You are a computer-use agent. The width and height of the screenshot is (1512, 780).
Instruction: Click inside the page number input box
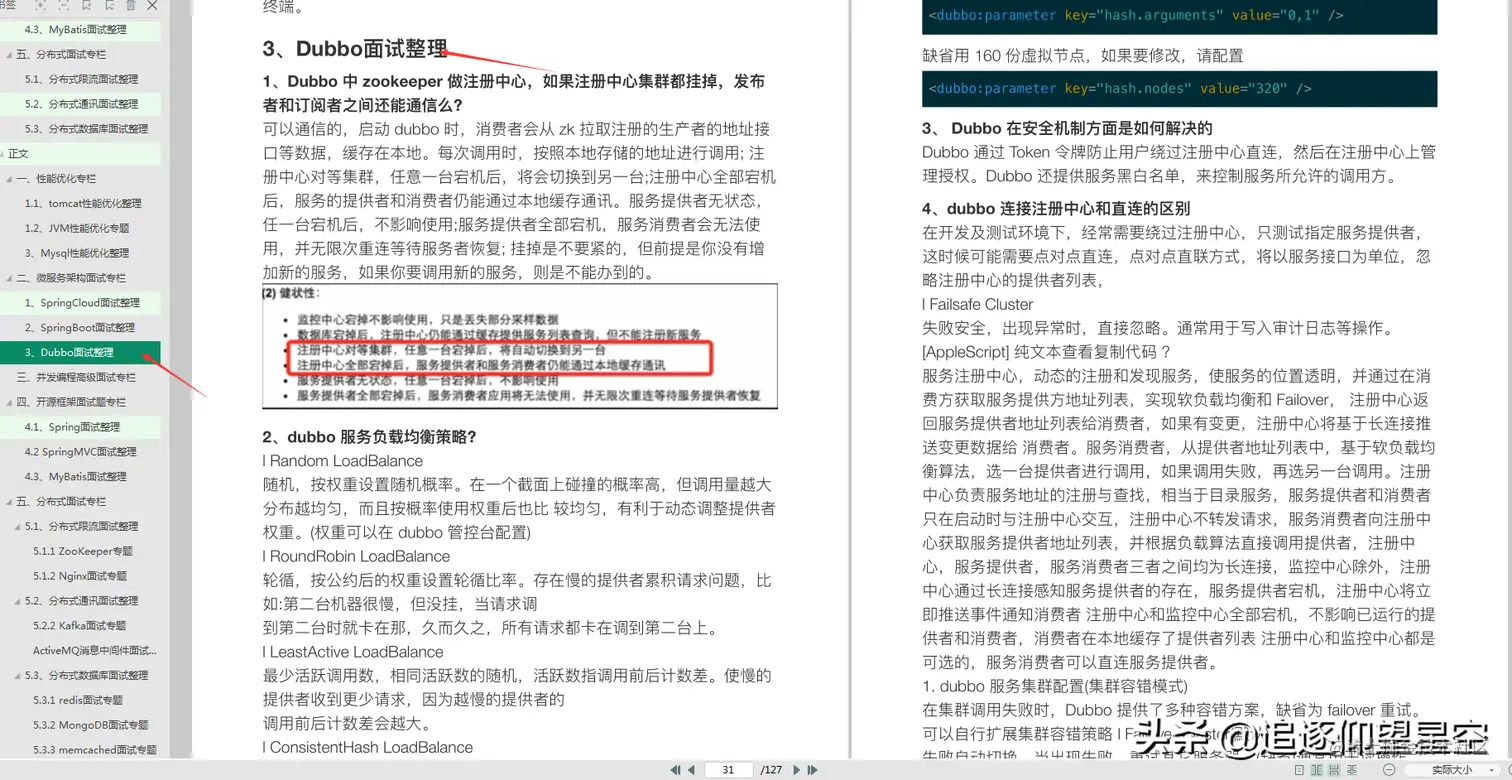(727, 770)
